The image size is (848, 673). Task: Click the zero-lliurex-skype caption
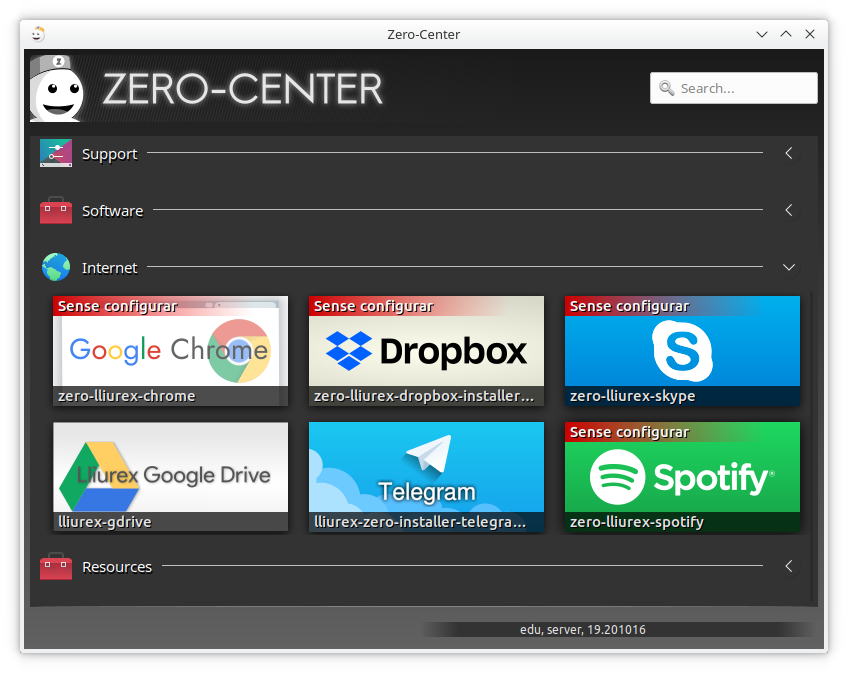(632, 396)
